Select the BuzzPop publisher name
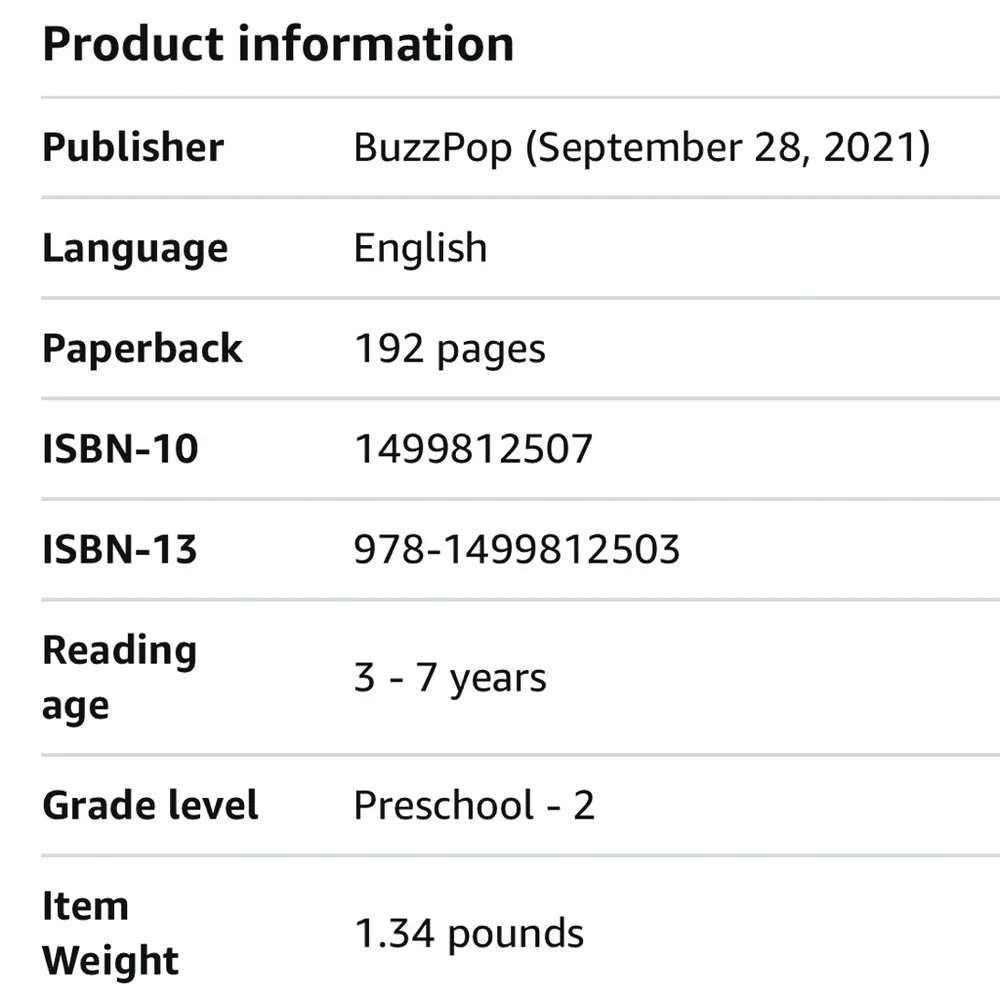The width and height of the screenshot is (1000, 1000). [x=433, y=148]
